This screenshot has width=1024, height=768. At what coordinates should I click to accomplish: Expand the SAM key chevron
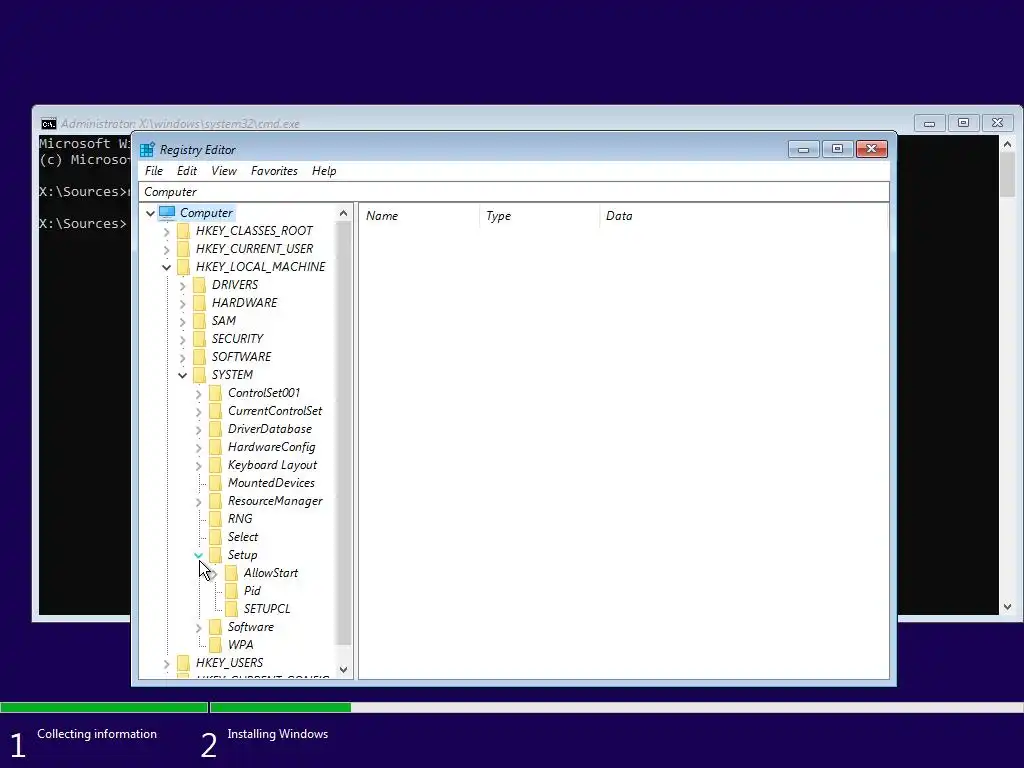click(182, 321)
